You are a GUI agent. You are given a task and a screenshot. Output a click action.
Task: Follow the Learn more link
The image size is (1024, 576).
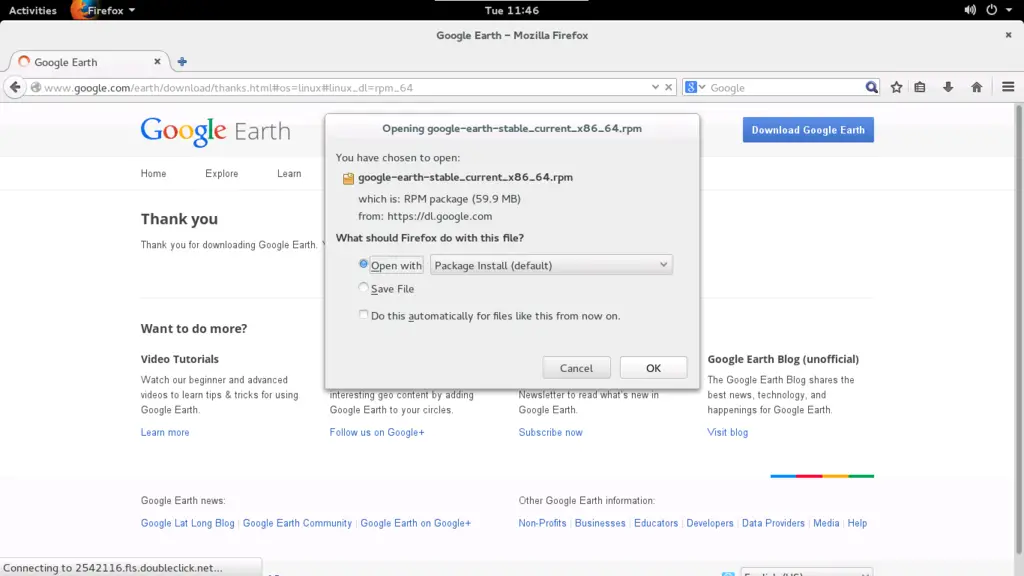[x=165, y=432]
